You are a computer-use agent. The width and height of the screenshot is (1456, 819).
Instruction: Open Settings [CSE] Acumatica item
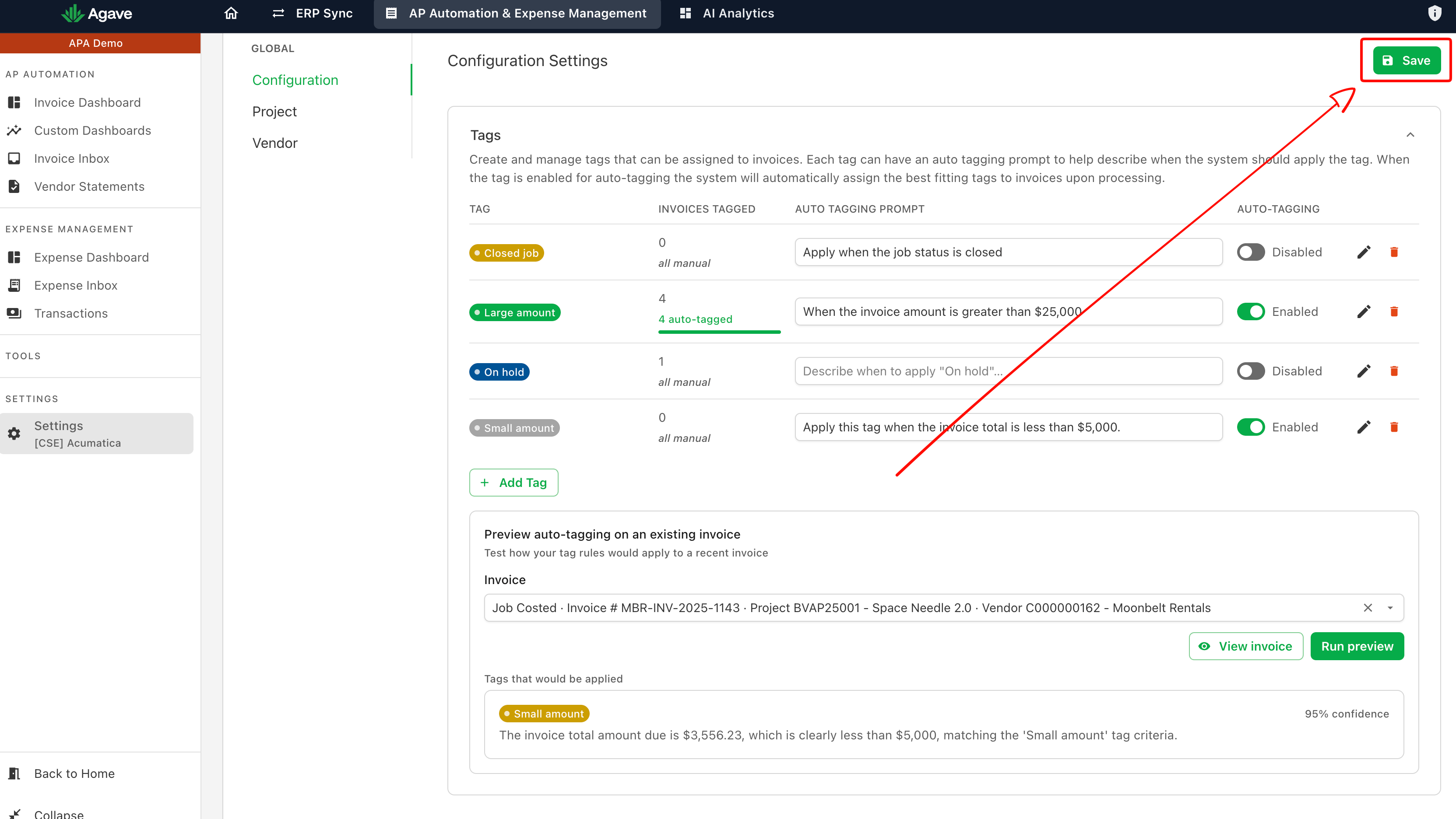97,434
